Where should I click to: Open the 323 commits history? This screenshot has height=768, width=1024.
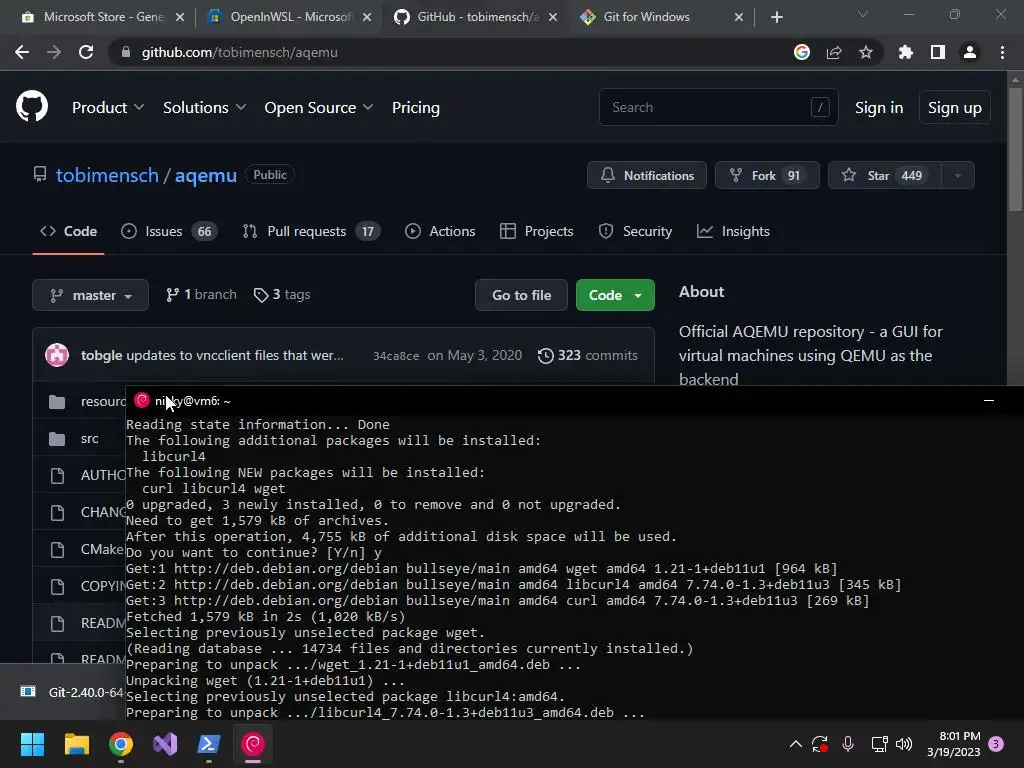(587, 355)
